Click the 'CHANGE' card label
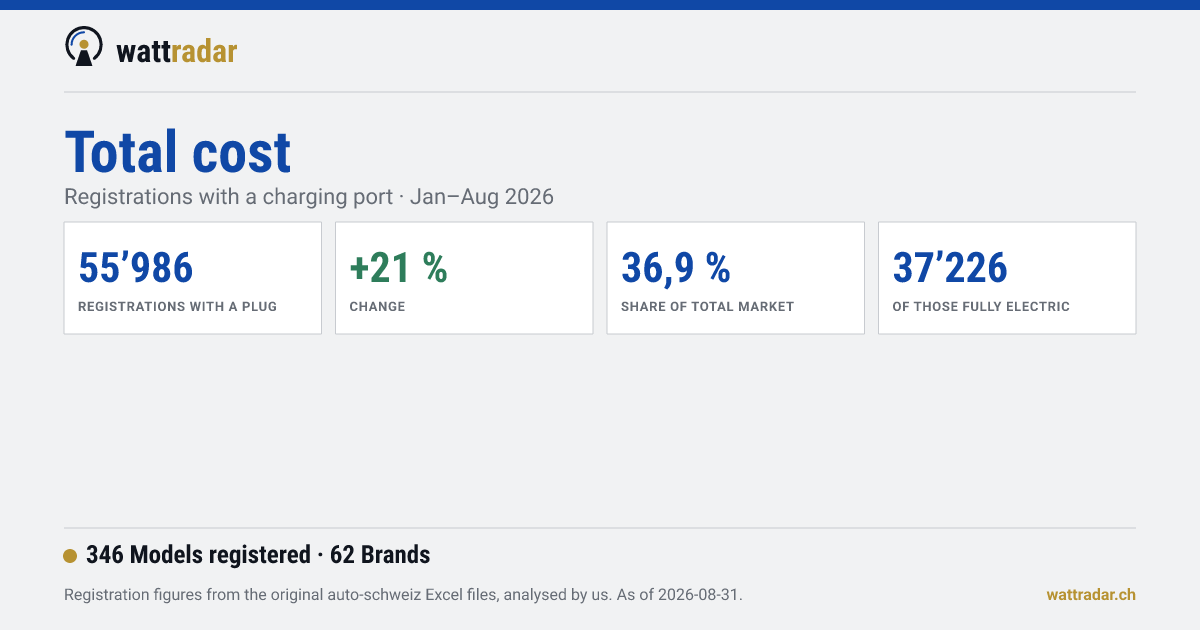The height and width of the screenshot is (630, 1200). 377,306
